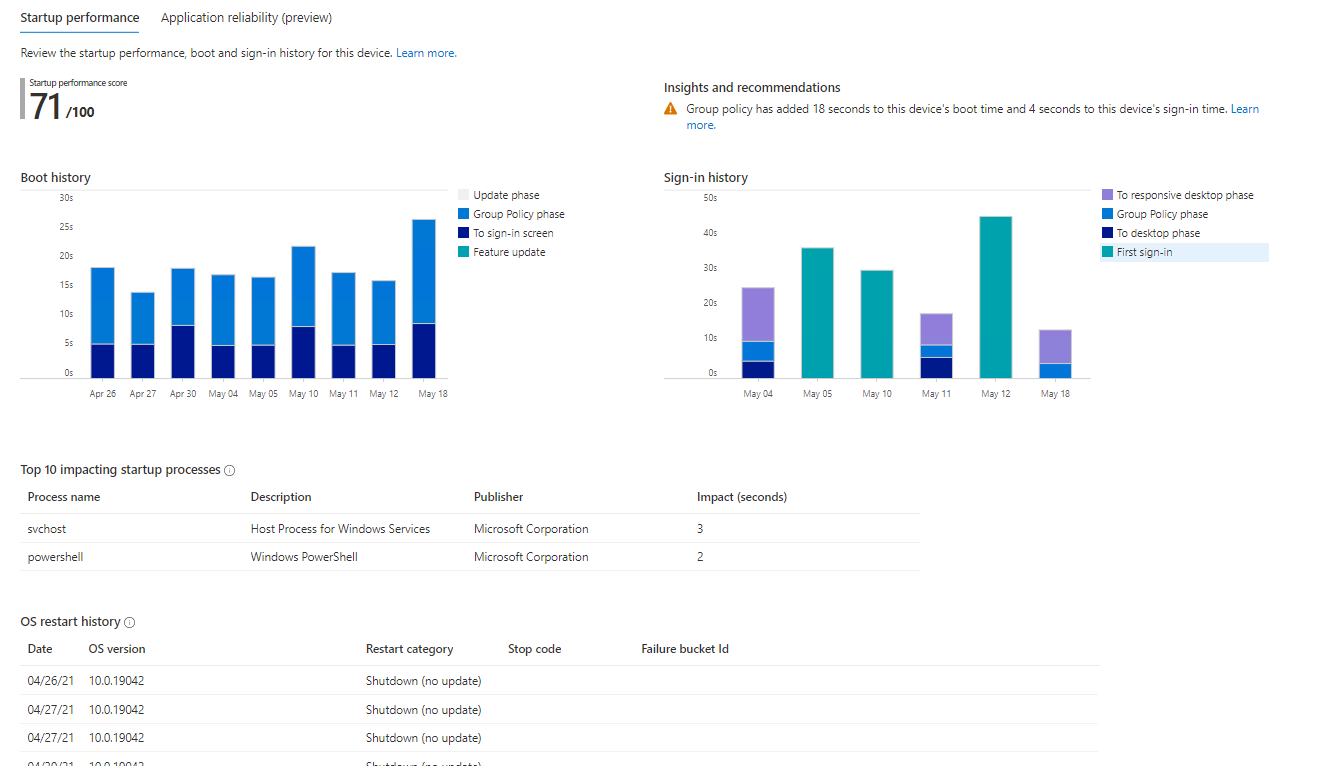The height and width of the screenshot is (766, 1332).
Task: Toggle To sign-in screen legend item
Action: click(x=513, y=233)
